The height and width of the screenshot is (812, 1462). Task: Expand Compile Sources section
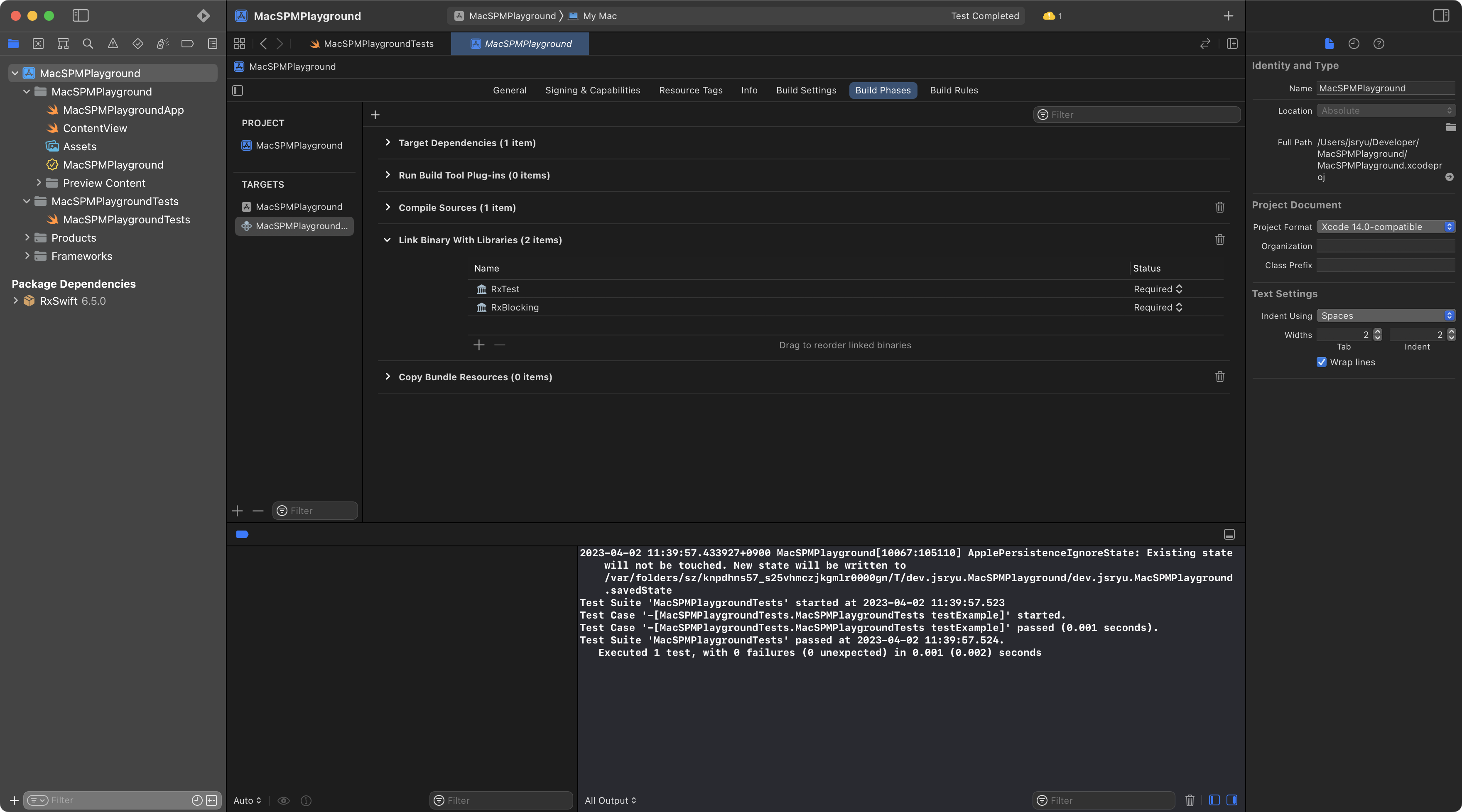[388, 207]
